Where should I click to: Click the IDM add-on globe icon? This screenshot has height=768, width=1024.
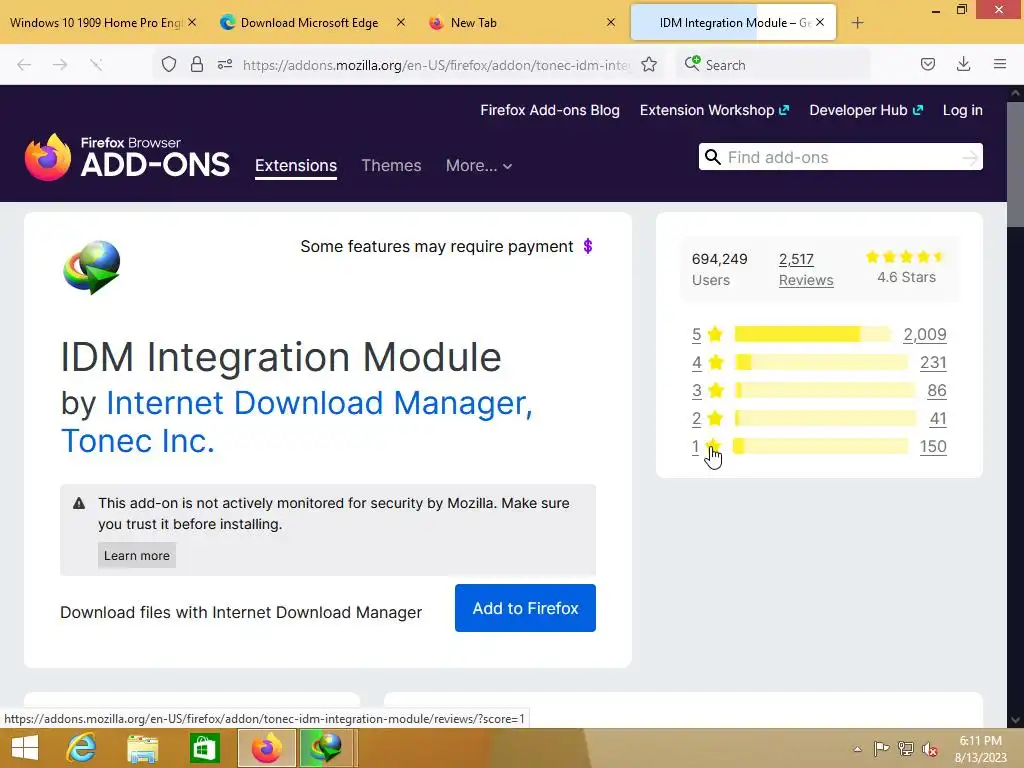click(x=92, y=268)
